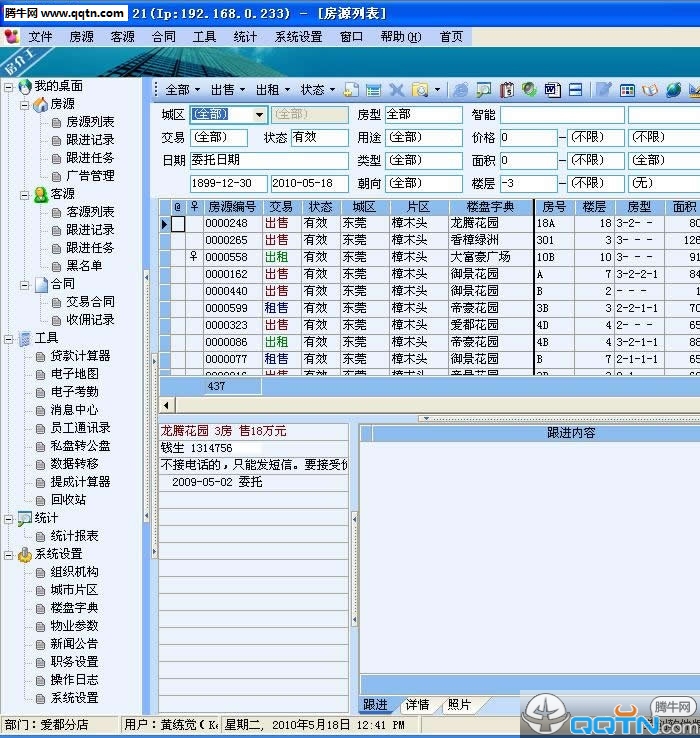Collapse the 合同 tree branch

[24, 285]
